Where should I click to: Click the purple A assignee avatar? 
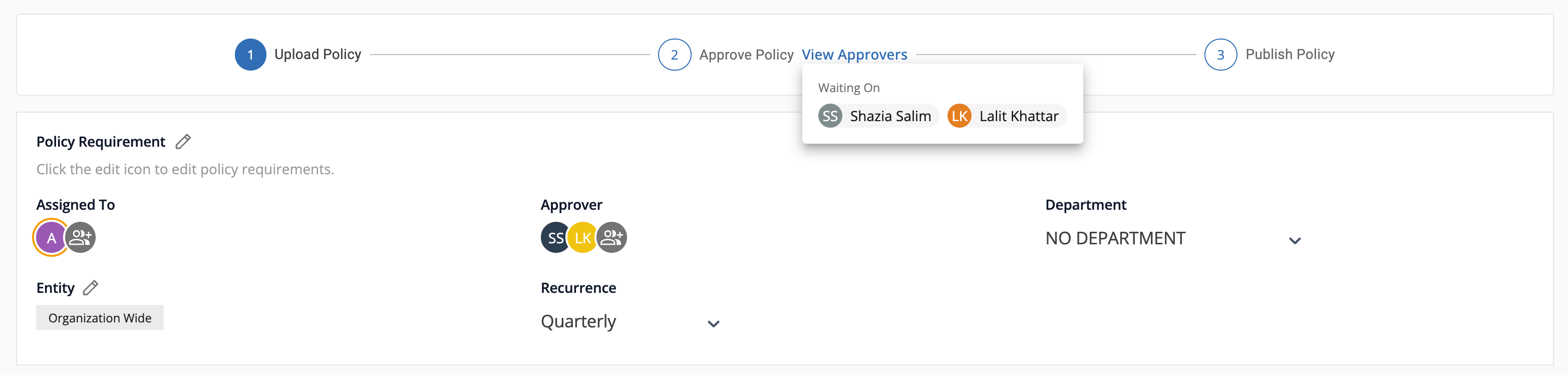coord(52,237)
